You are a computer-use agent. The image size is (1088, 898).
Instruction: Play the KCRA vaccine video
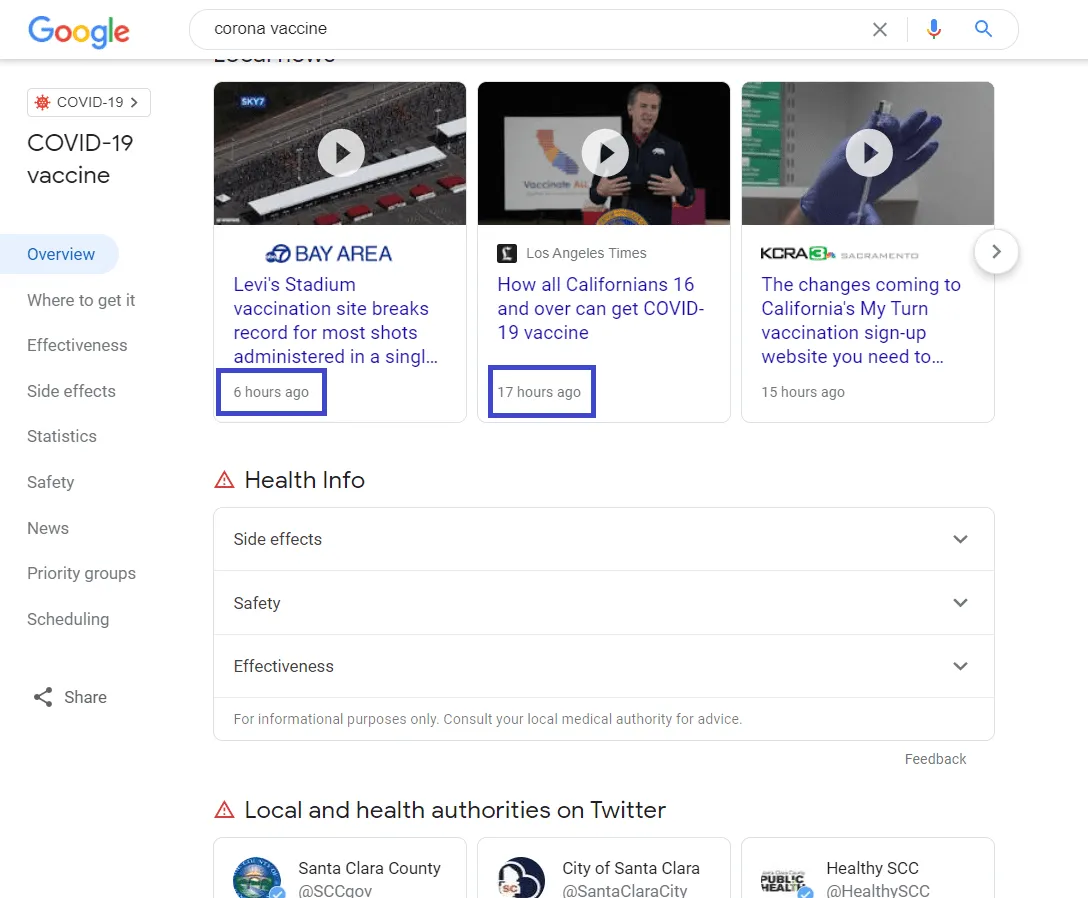pos(869,153)
